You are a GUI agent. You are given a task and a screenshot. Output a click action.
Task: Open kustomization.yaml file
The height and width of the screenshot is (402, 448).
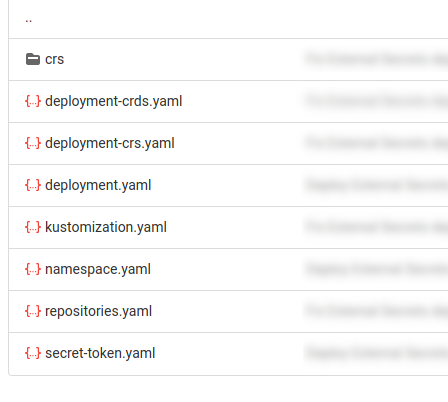click(x=106, y=227)
